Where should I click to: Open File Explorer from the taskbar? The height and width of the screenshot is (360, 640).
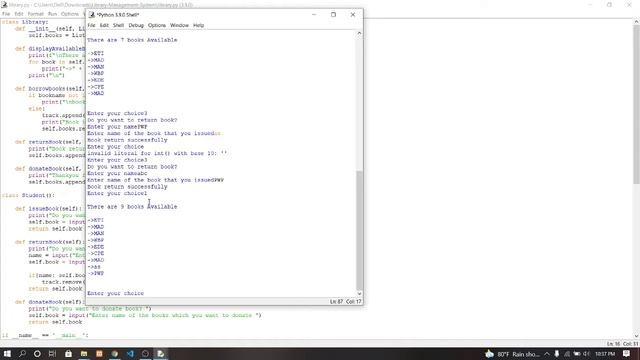[x=84, y=354]
